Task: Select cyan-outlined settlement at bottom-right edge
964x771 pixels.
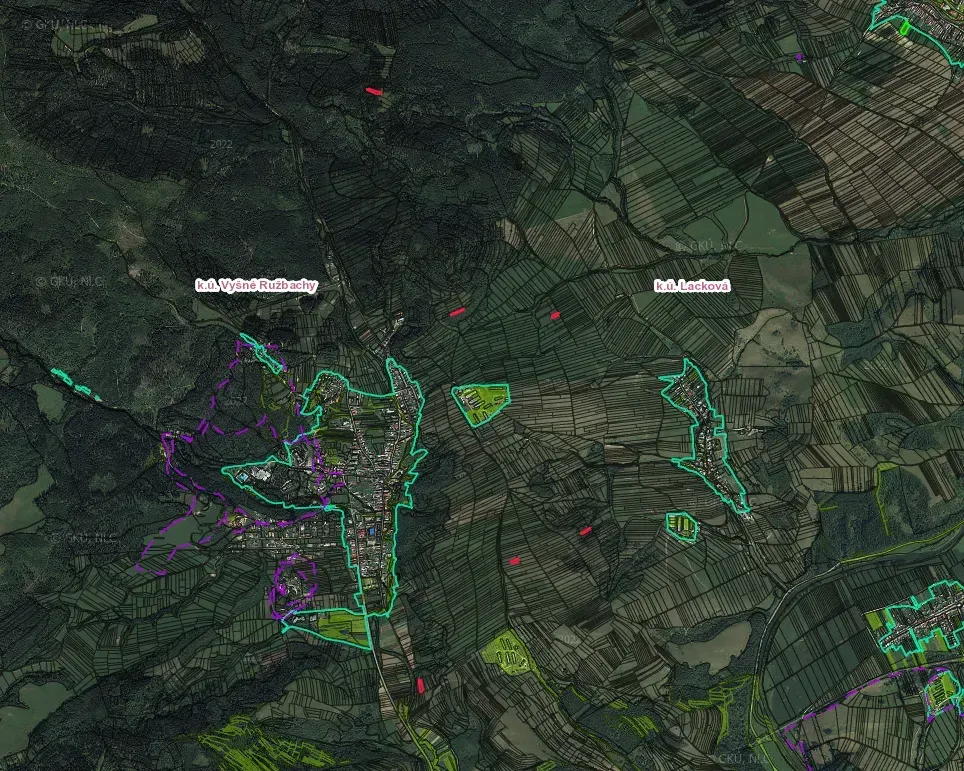Action: click(920, 618)
